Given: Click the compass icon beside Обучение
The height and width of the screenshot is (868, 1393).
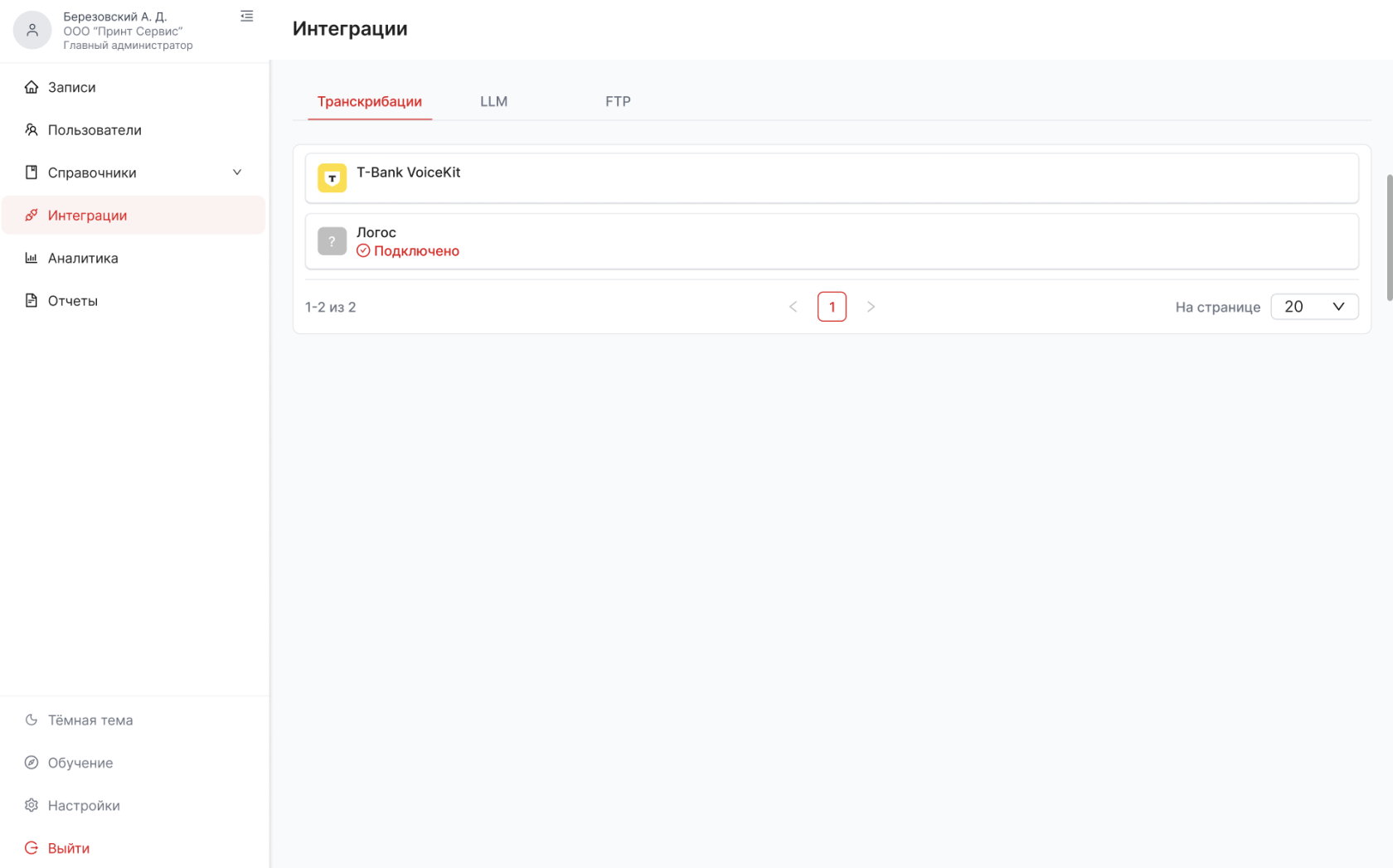Looking at the screenshot, I should (32, 763).
